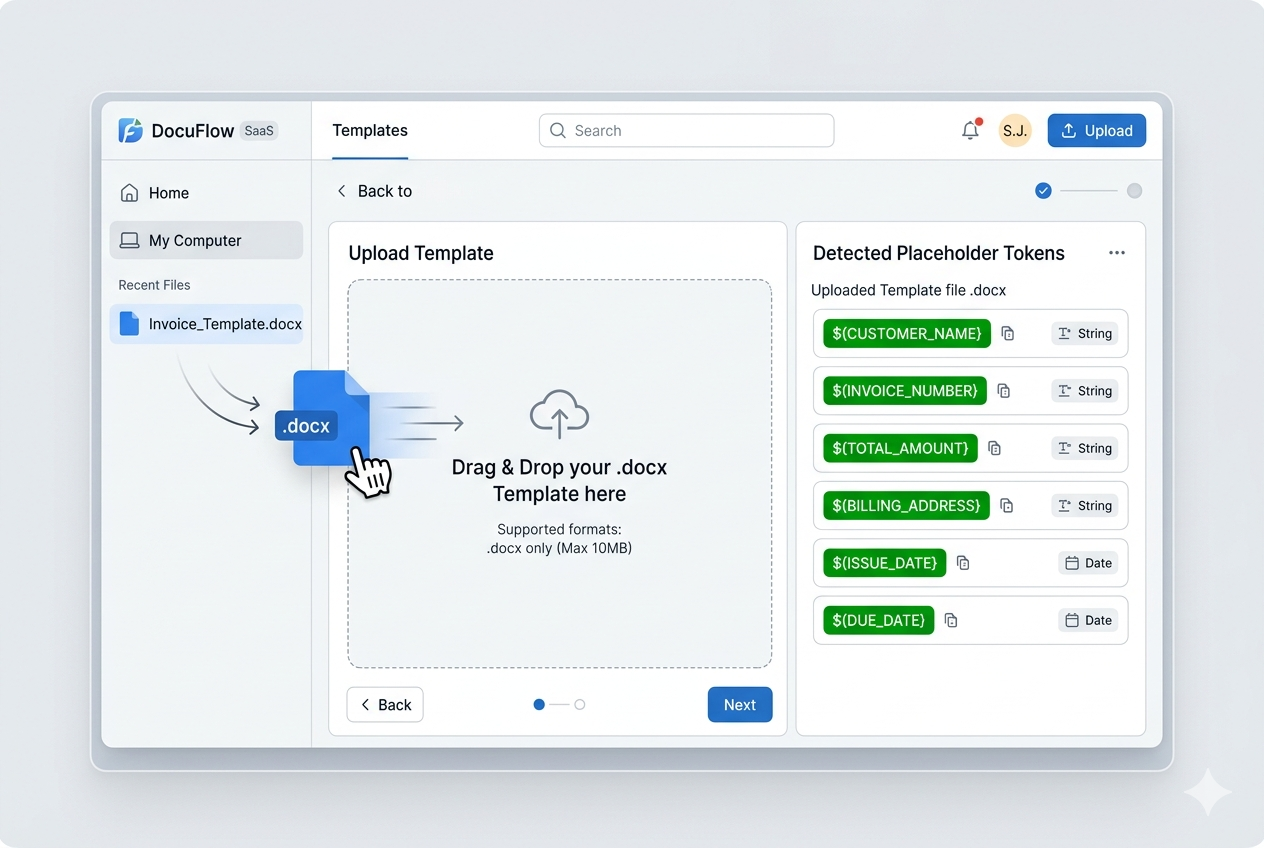This screenshot has width=1264, height=848.
Task: Change the type of ${BILLING_ADDRESS} from String
Action: pyautogui.click(x=1085, y=506)
